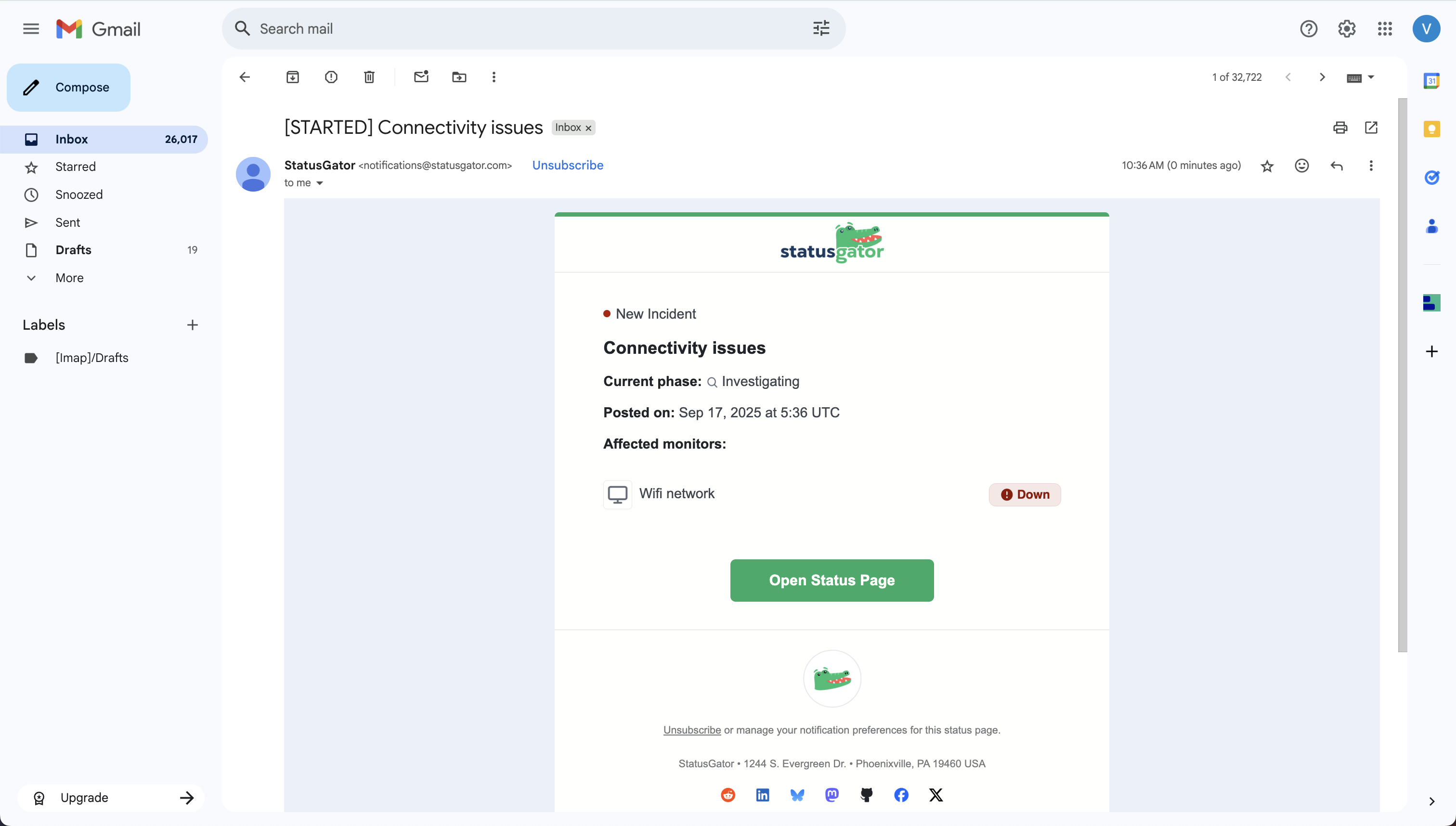Reply using the arrow icon

coord(1336,166)
